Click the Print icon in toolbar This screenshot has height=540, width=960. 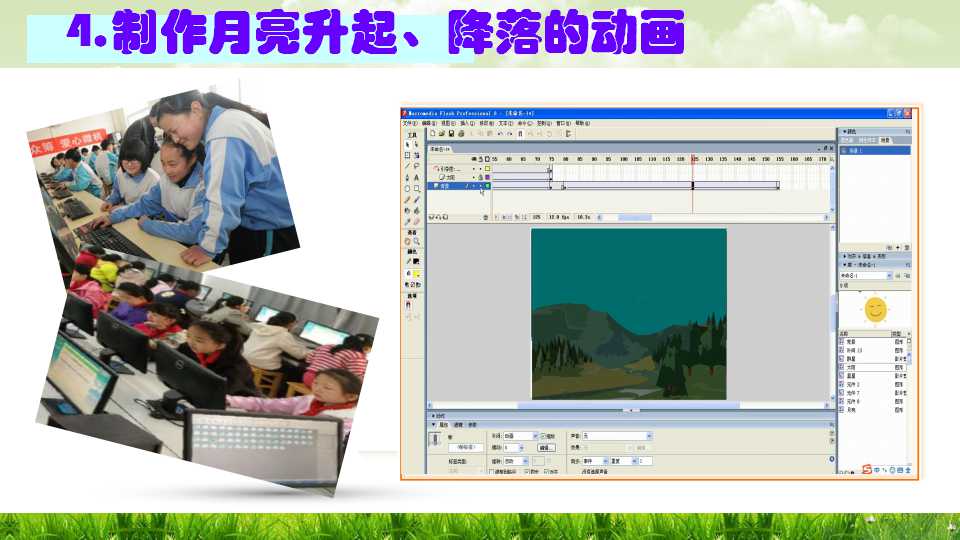(x=461, y=133)
